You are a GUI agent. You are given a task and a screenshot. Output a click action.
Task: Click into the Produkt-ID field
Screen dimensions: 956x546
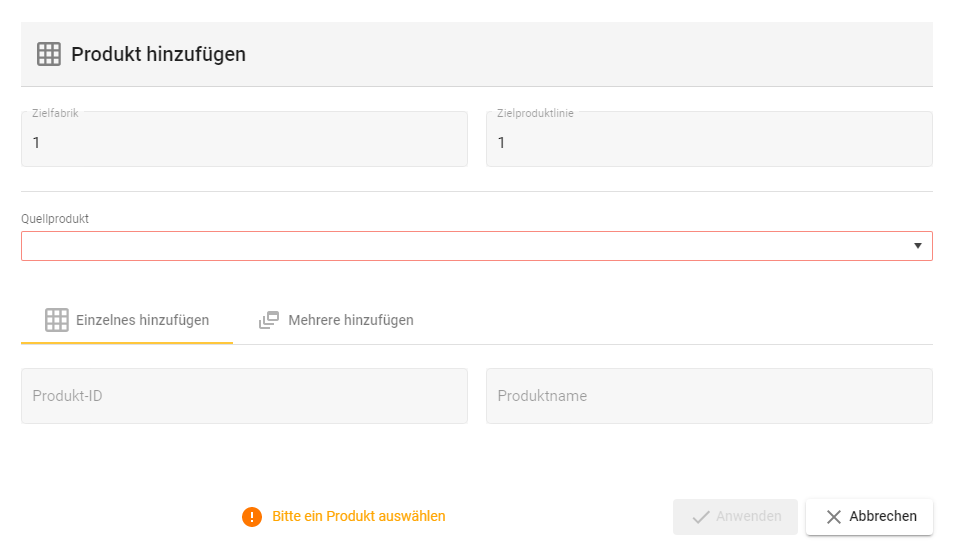coord(244,396)
